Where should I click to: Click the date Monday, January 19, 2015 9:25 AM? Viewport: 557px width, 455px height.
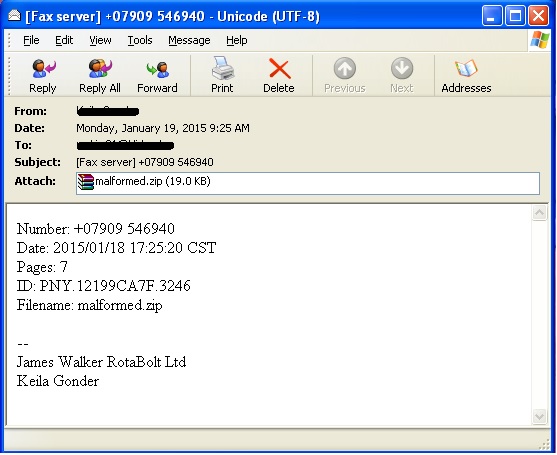coord(163,128)
